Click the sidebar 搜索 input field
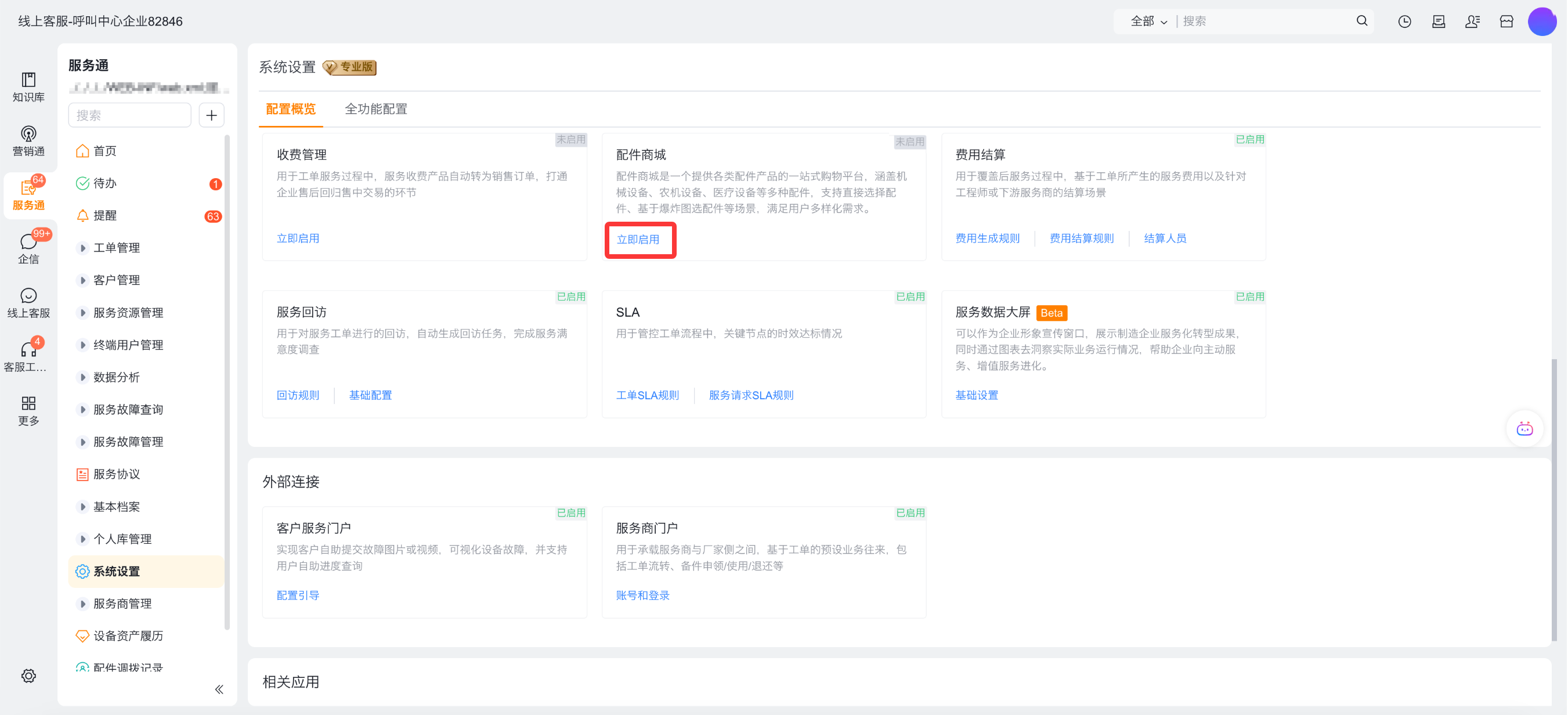This screenshot has width=1568, height=715. click(x=129, y=115)
